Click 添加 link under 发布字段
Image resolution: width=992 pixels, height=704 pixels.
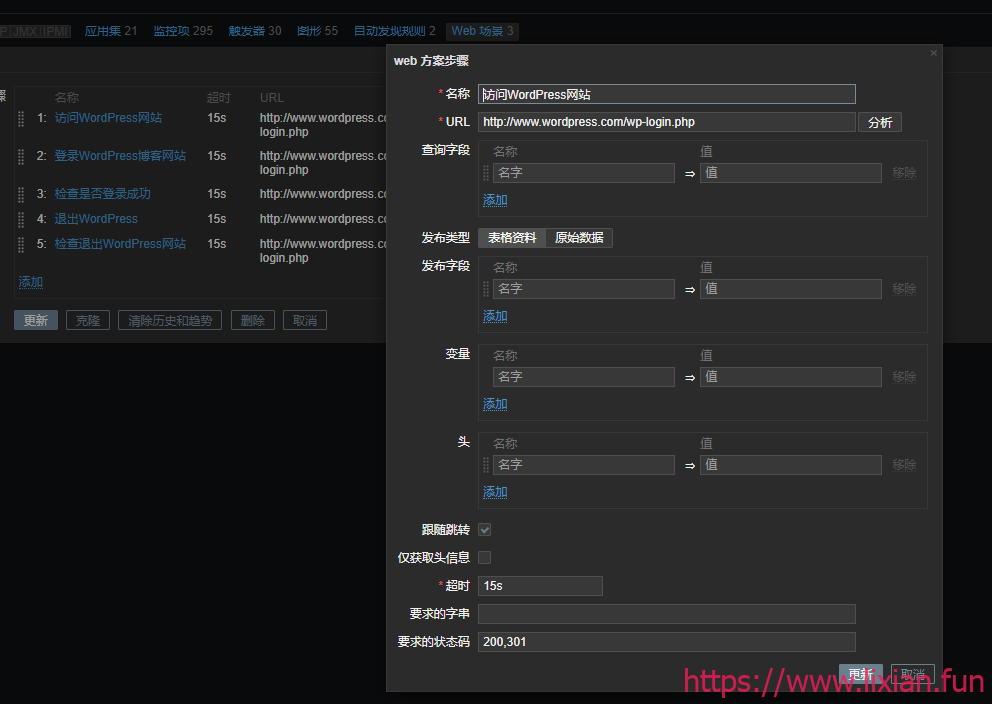(495, 316)
